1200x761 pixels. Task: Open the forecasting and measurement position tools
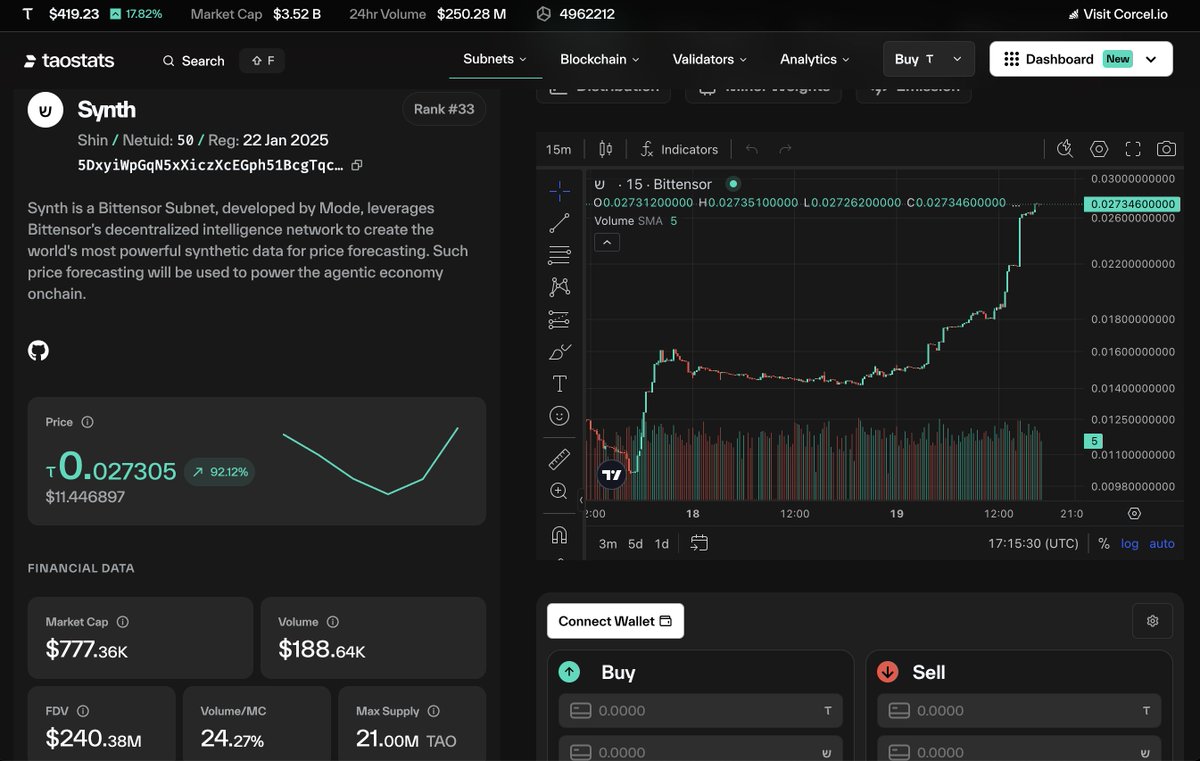click(559, 320)
